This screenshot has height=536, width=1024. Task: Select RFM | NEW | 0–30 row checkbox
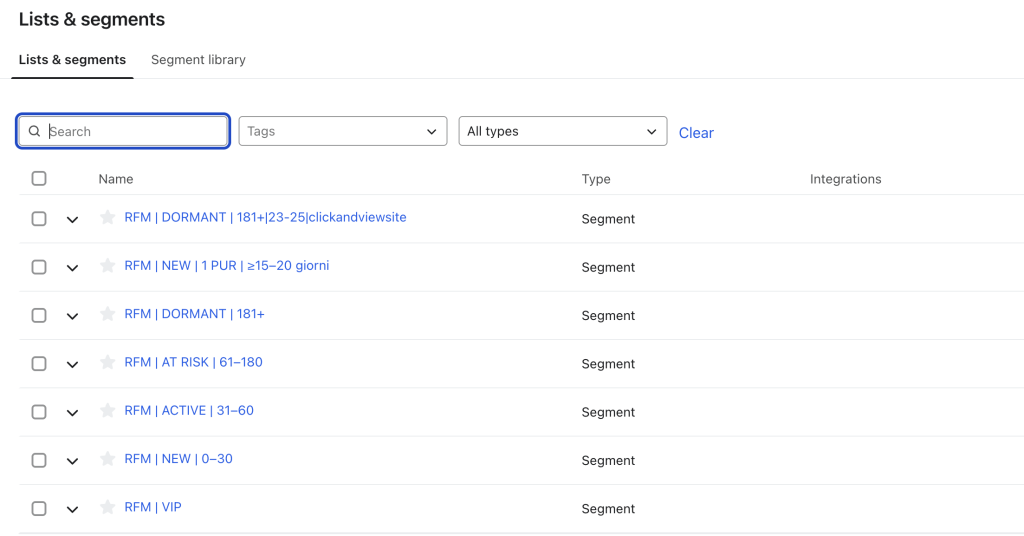click(x=39, y=460)
